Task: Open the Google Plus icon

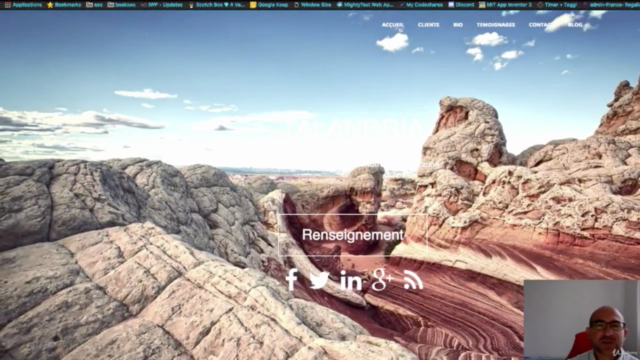Action: coord(382,280)
